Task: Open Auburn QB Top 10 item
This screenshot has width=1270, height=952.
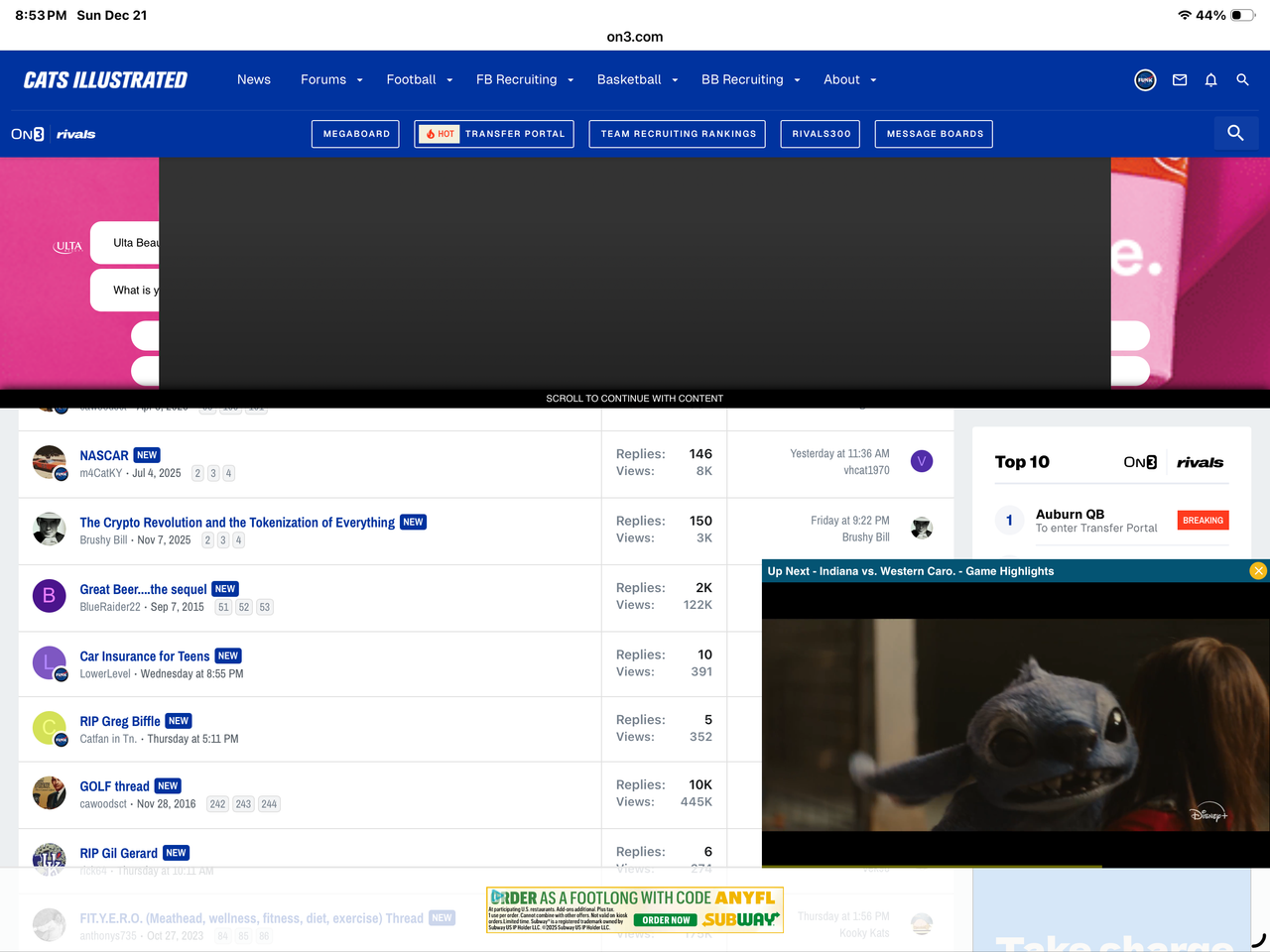Action: (x=1070, y=514)
